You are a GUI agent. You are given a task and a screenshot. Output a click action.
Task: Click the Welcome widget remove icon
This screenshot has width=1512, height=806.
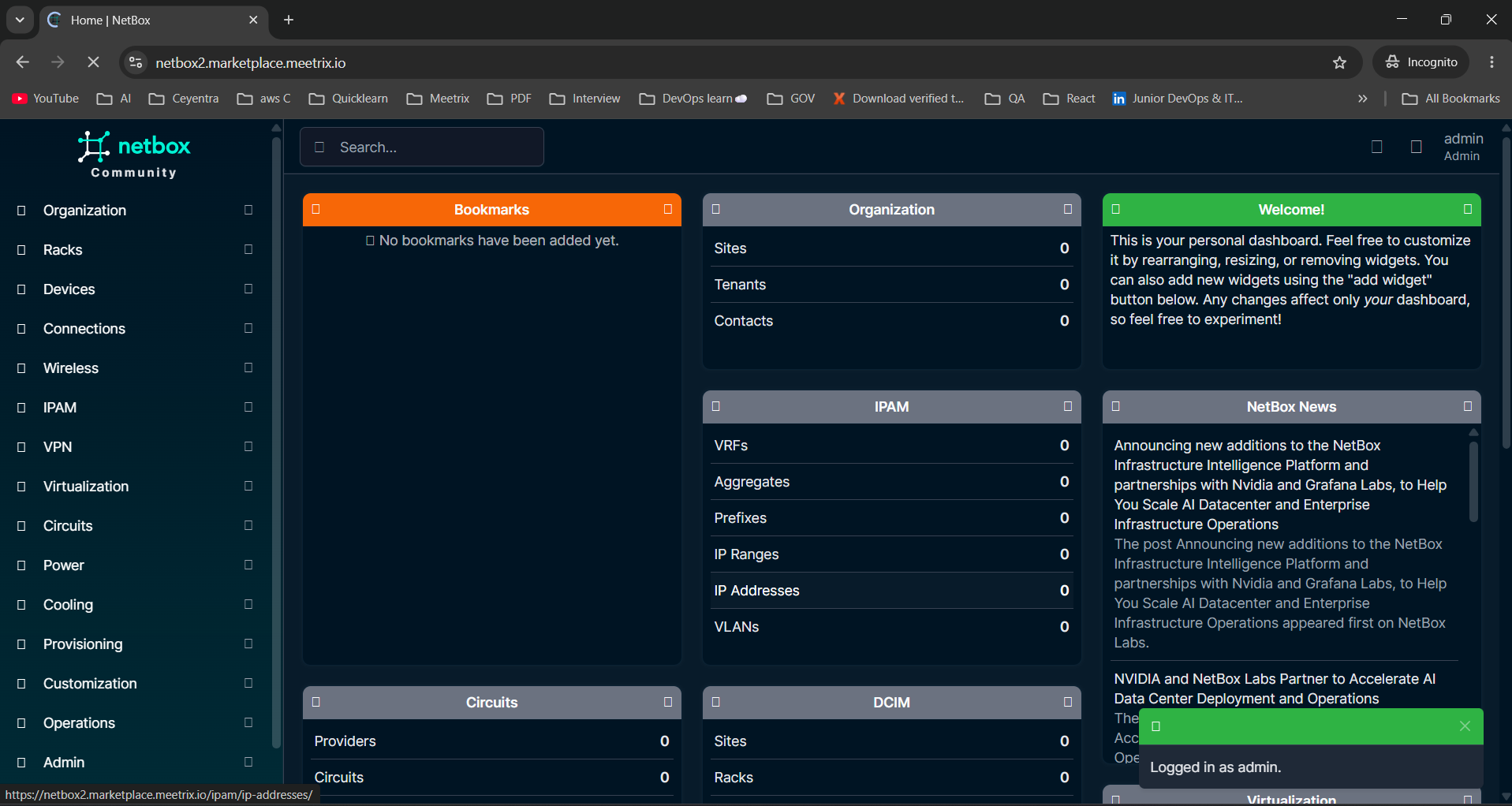(x=1468, y=209)
